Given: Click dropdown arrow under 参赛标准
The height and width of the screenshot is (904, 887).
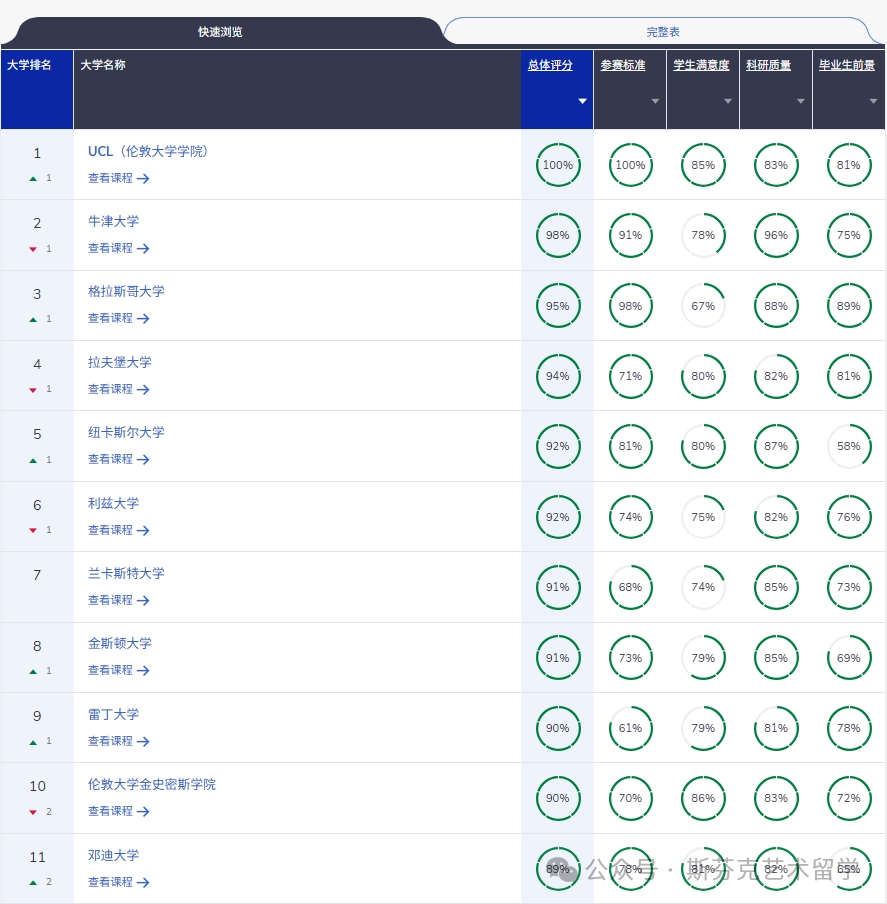Looking at the screenshot, I should pyautogui.click(x=655, y=101).
